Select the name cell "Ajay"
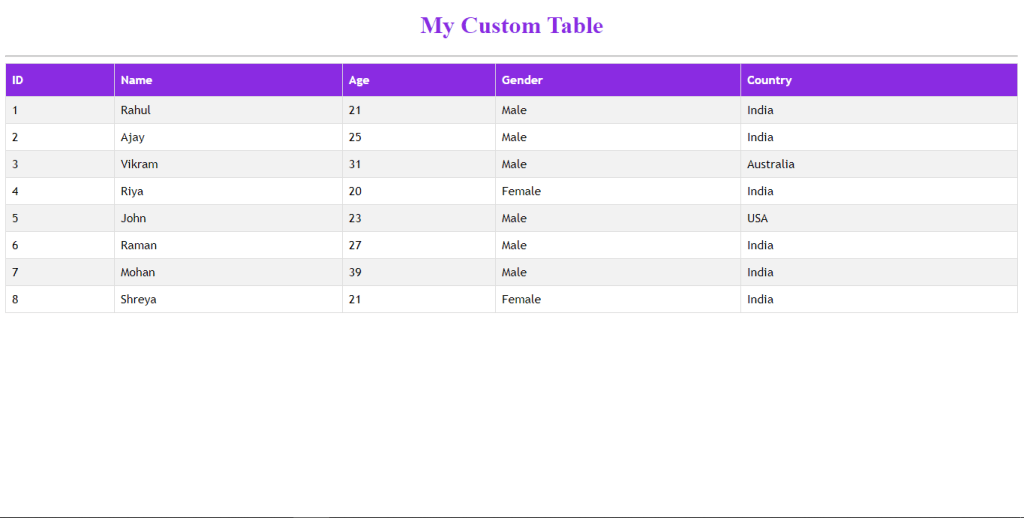The image size is (1024, 518). (x=229, y=137)
